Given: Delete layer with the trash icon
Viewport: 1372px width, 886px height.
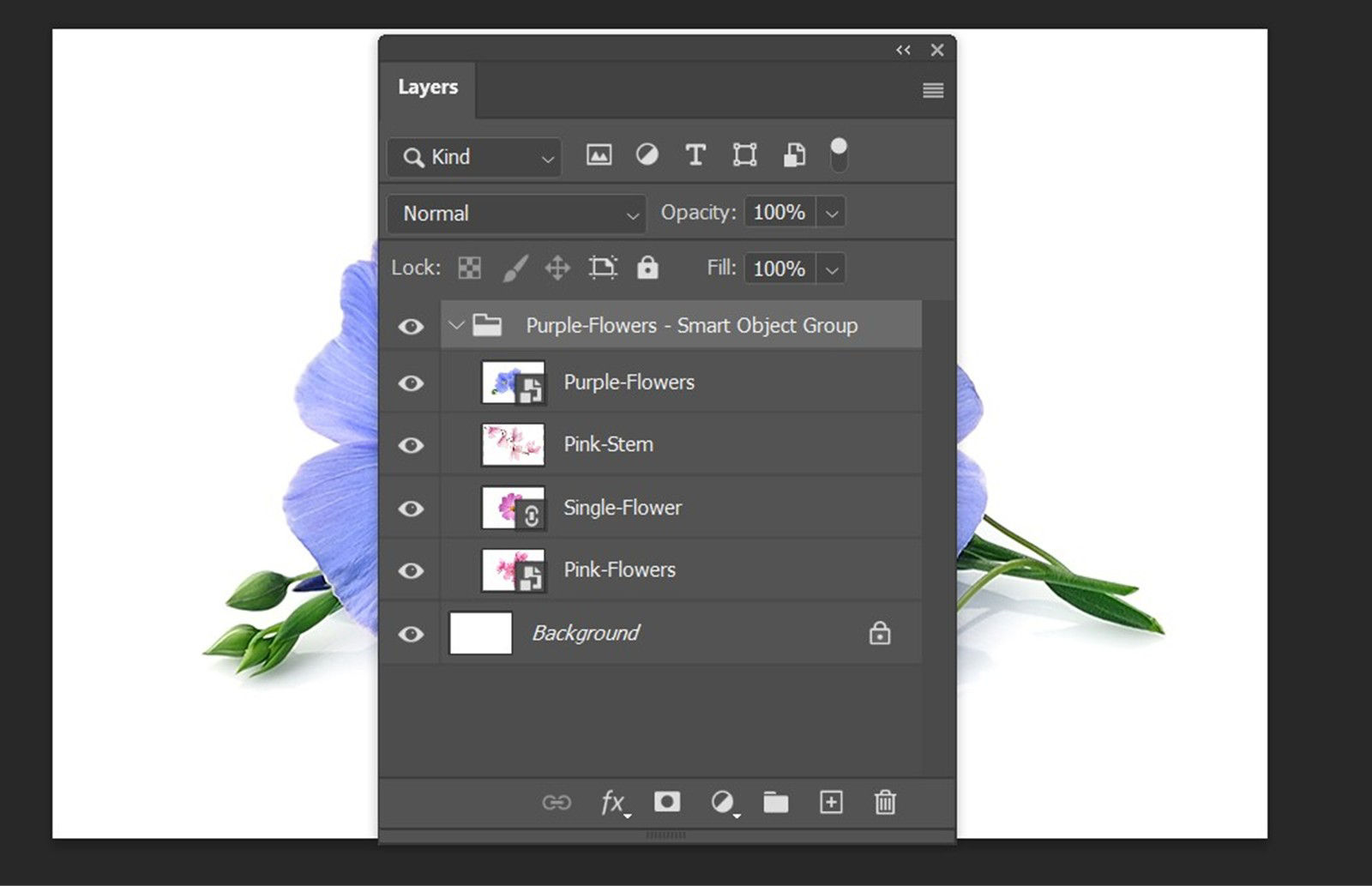Looking at the screenshot, I should (x=885, y=803).
